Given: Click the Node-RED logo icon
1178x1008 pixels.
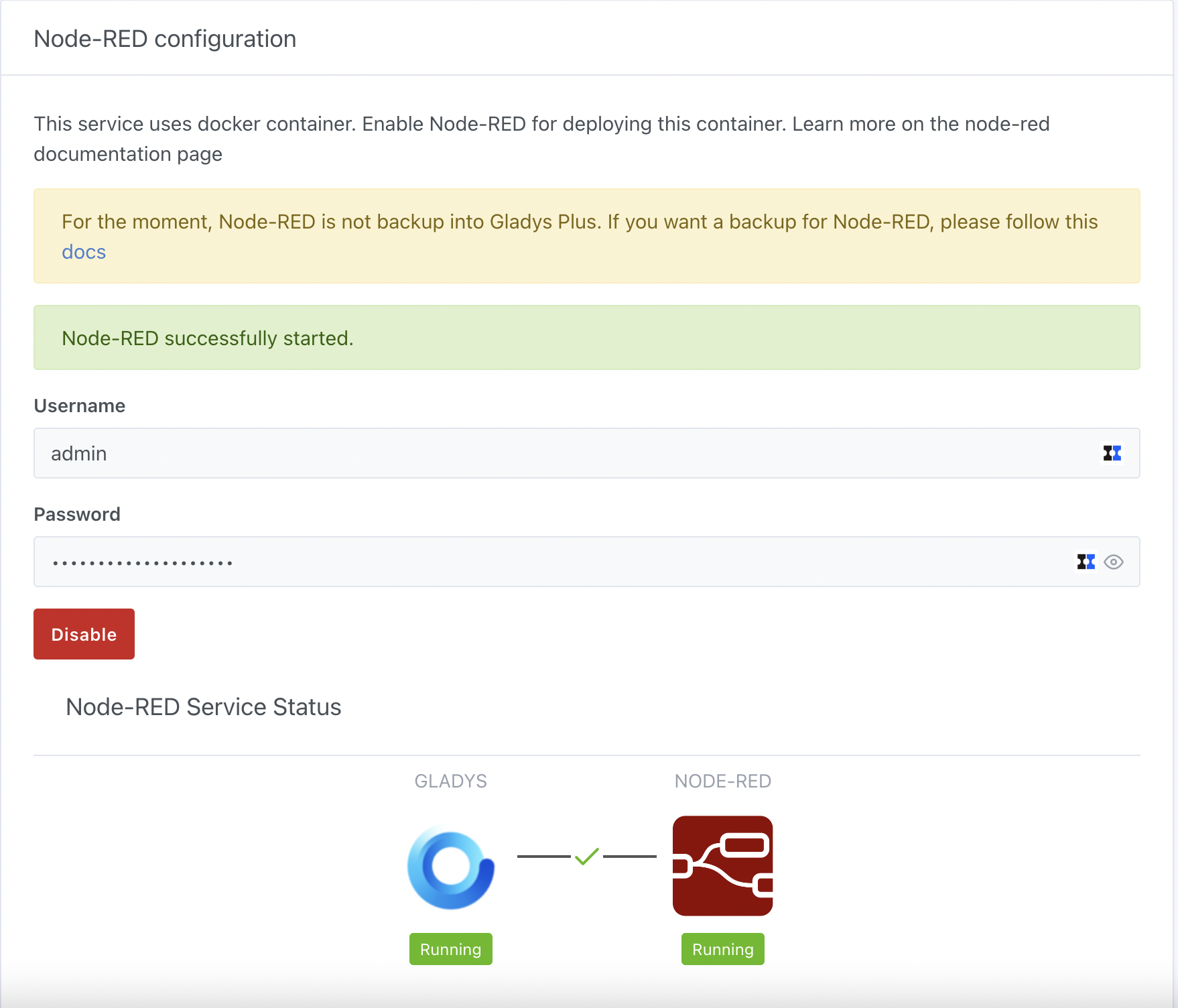Looking at the screenshot, I should coord(722,866).
